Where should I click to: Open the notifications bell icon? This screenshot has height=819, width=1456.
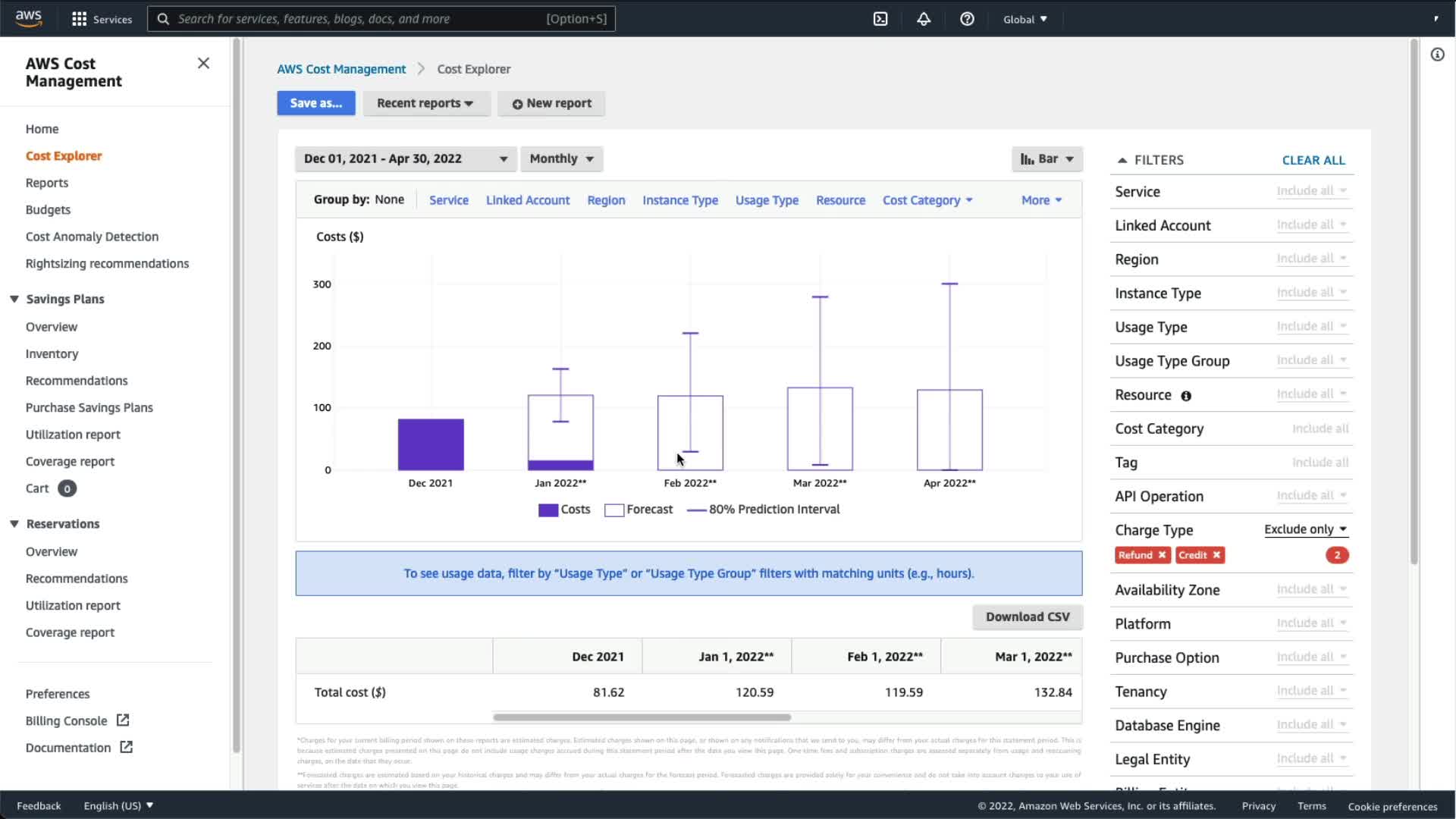(924, 19)
